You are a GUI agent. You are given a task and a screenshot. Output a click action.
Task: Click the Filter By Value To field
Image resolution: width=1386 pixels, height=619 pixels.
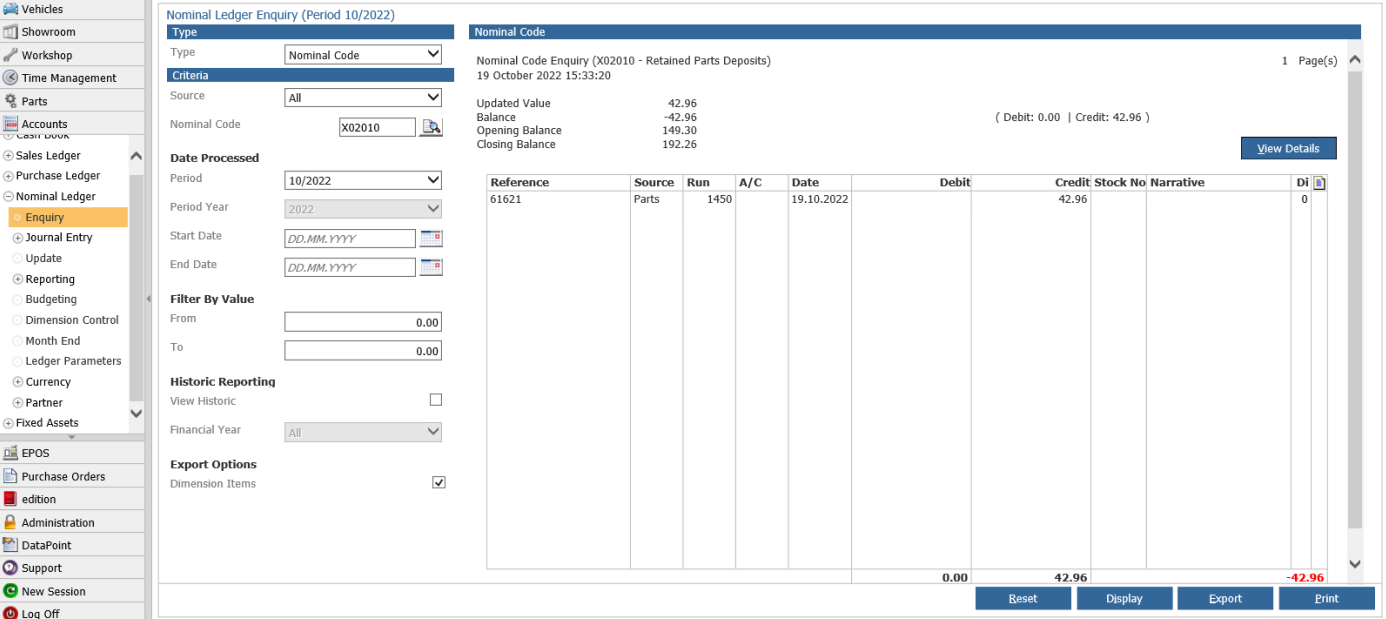point(363,351)
